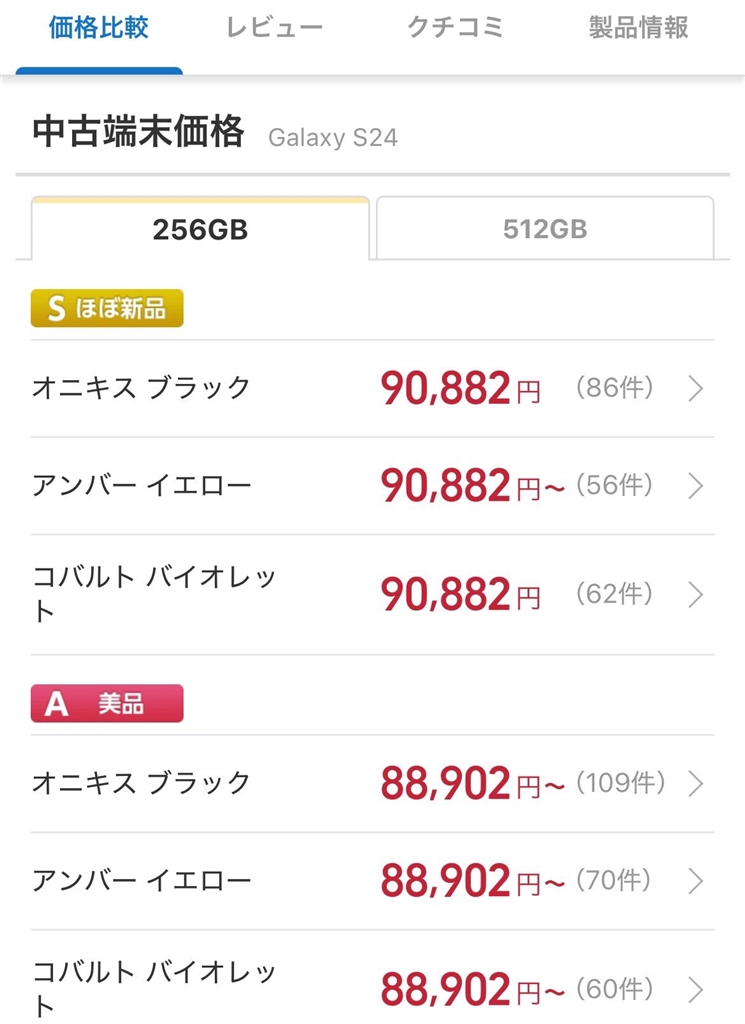Viewport: 745px width, 1024px height.
Task: Expand 美品 オニキス ブラック row chevron
Action: click(696, 784)
